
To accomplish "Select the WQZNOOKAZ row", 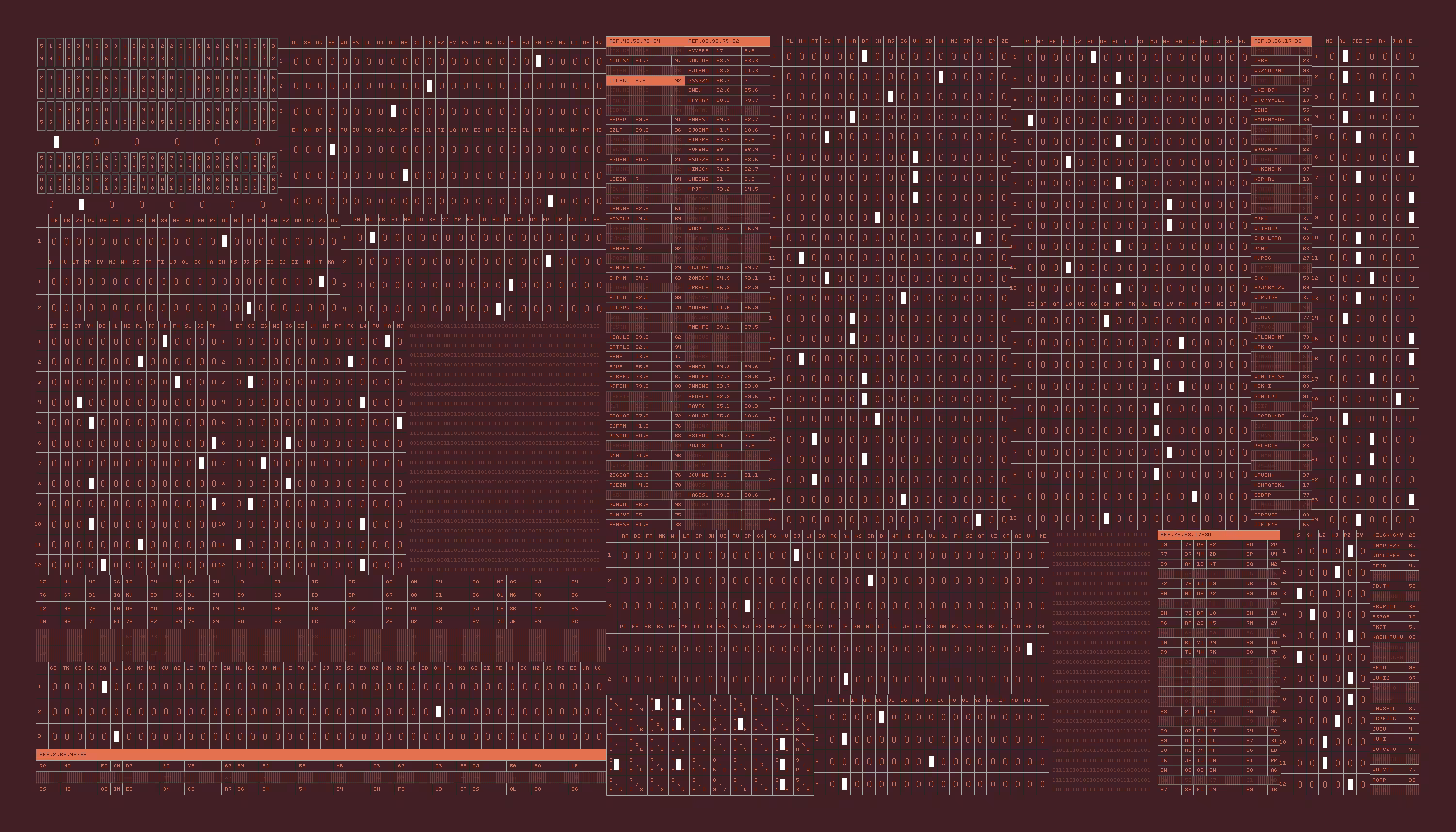I will (1281, 71).
